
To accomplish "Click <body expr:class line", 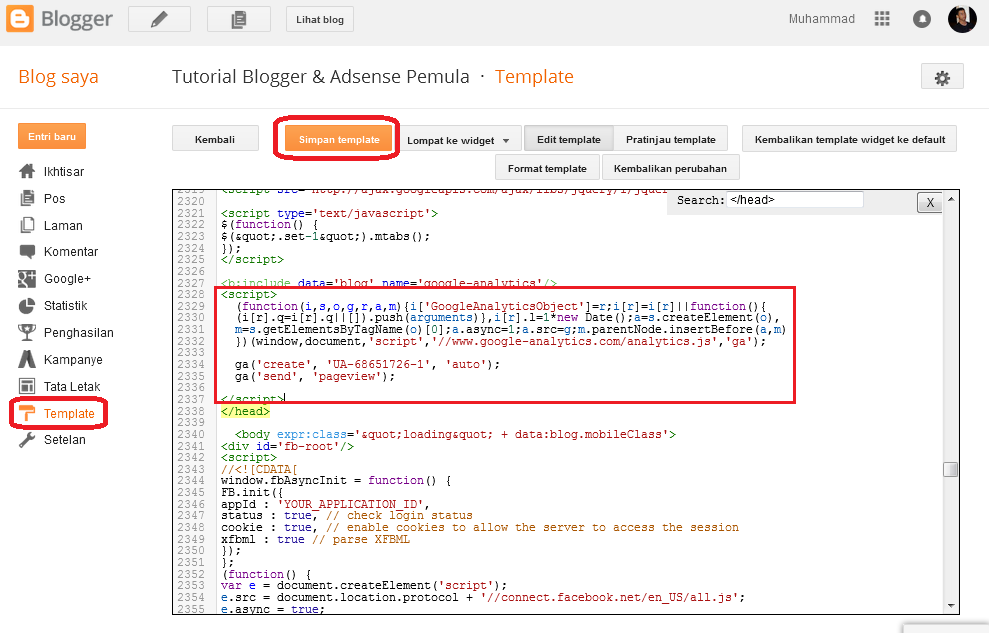I will [x=455, y=434].
